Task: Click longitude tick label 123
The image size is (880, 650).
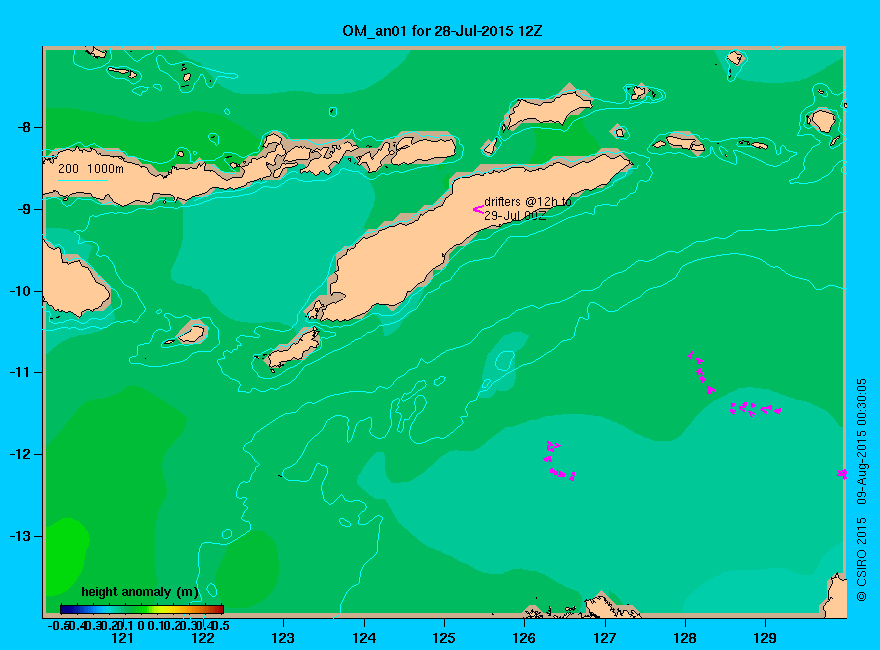Action: click(283, 638)
